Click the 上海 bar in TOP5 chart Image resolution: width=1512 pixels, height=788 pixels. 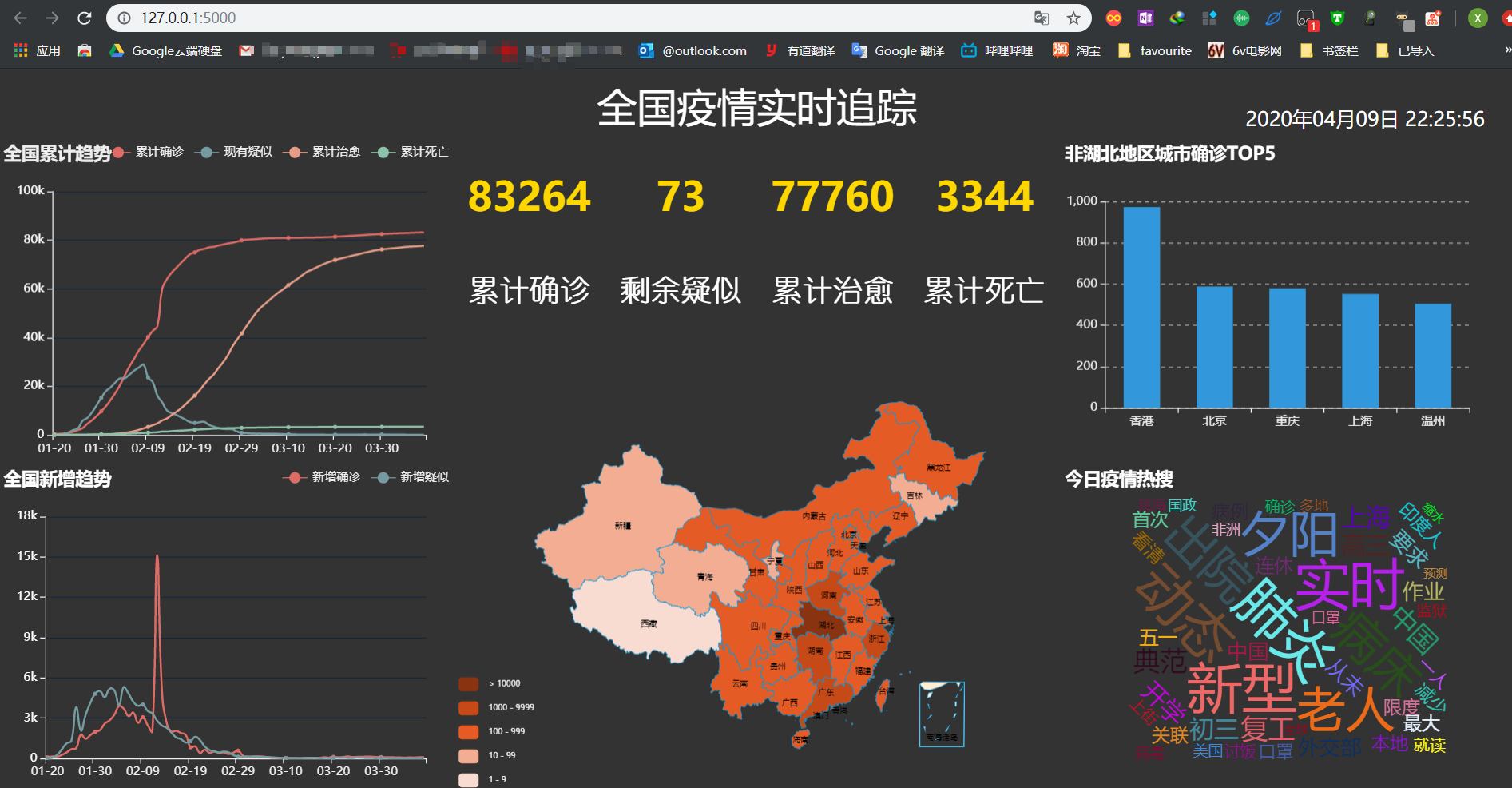1360,352
